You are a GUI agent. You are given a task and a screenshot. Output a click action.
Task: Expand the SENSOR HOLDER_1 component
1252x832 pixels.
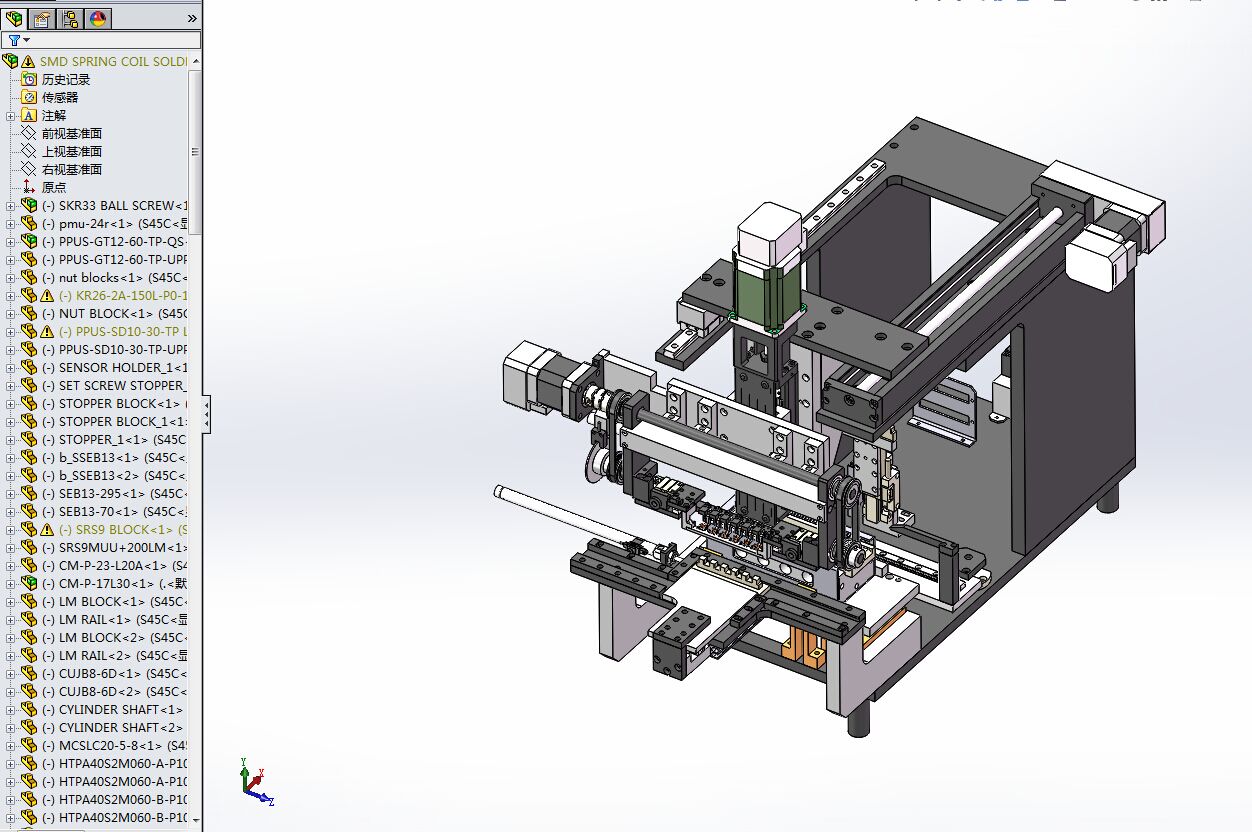[11, 367]
